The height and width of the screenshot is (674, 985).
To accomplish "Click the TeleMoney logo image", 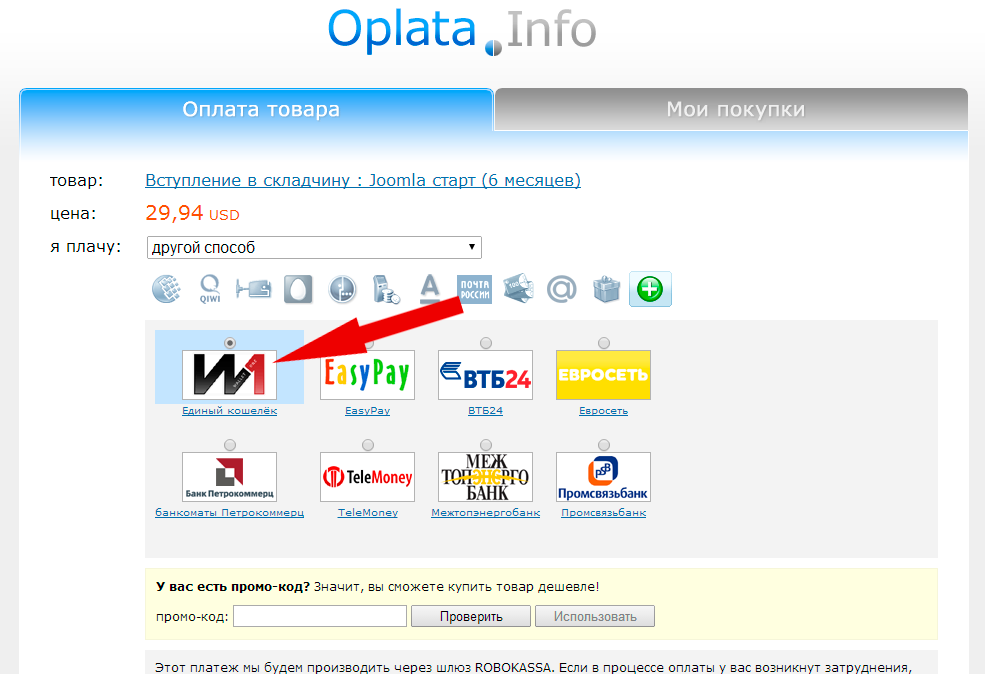I will pos(367,477).
